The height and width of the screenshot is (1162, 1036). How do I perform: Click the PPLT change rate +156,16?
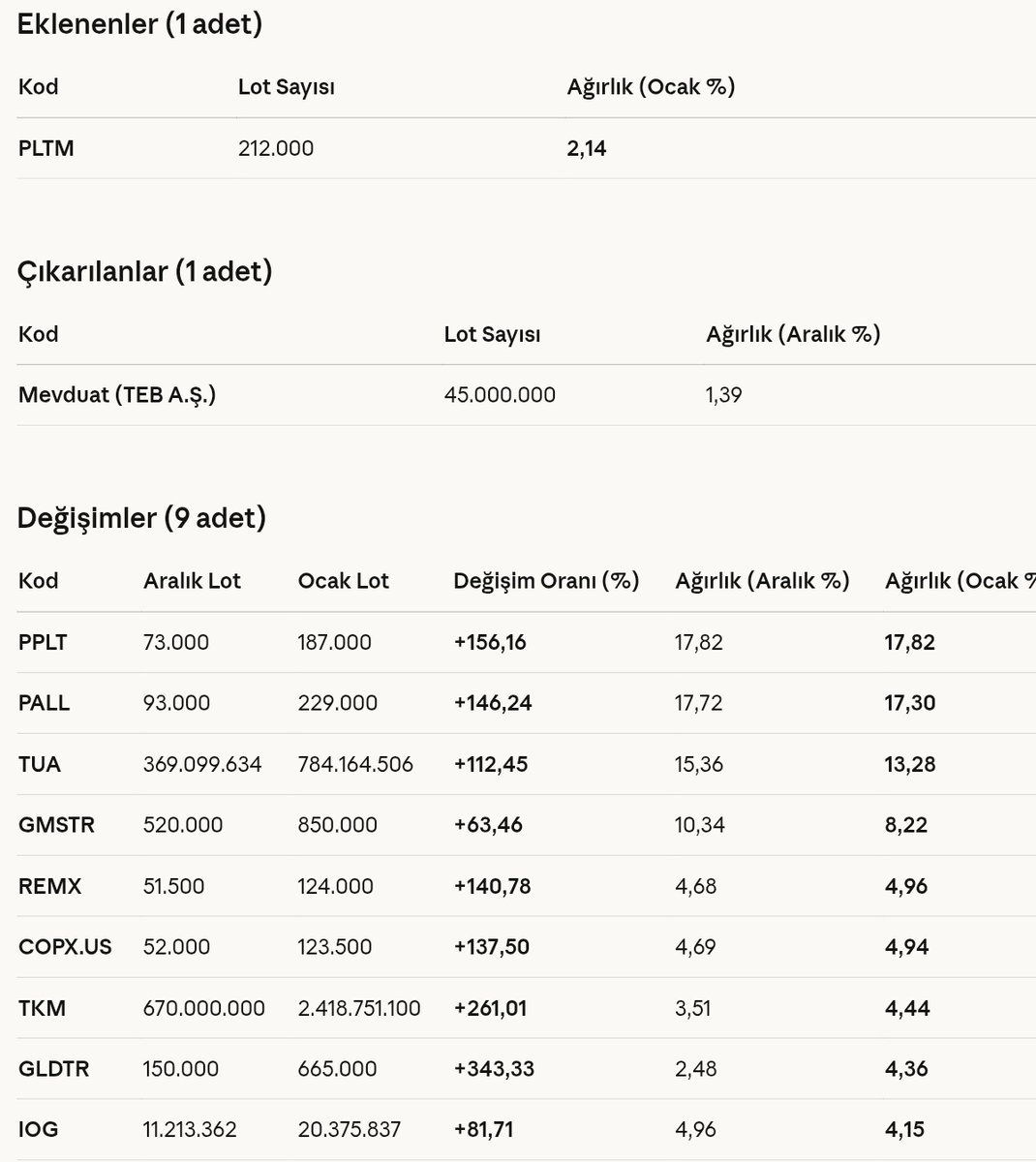coord(490,642)
